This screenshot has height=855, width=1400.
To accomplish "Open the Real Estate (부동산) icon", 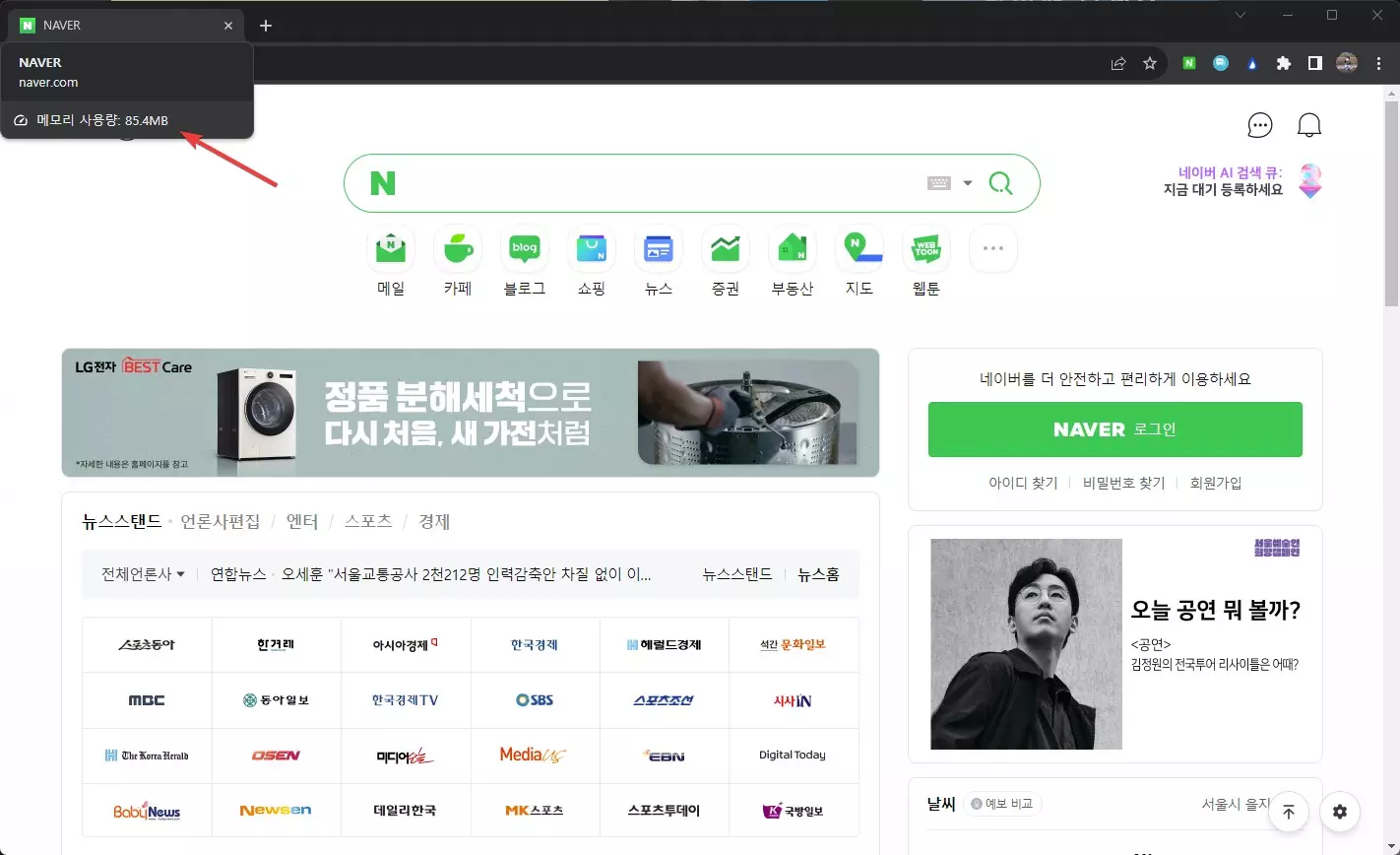I will (793, 249).
